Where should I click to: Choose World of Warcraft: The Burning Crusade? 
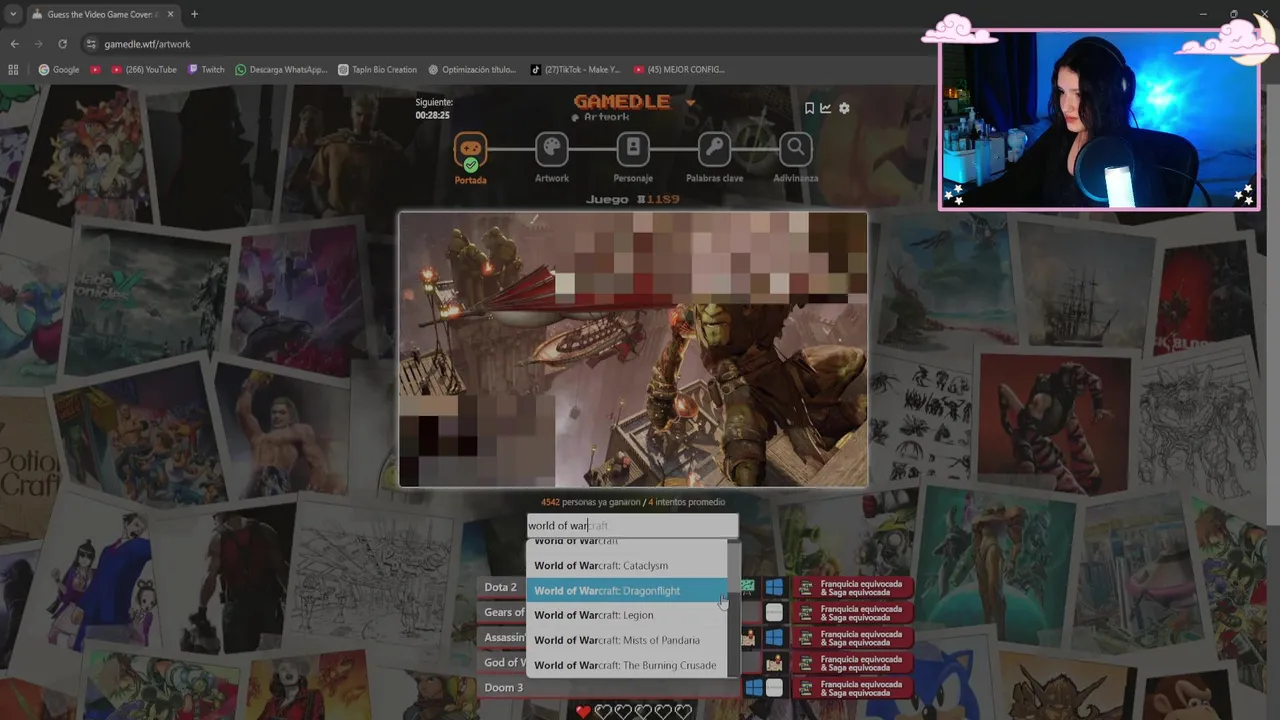(627, 665)
